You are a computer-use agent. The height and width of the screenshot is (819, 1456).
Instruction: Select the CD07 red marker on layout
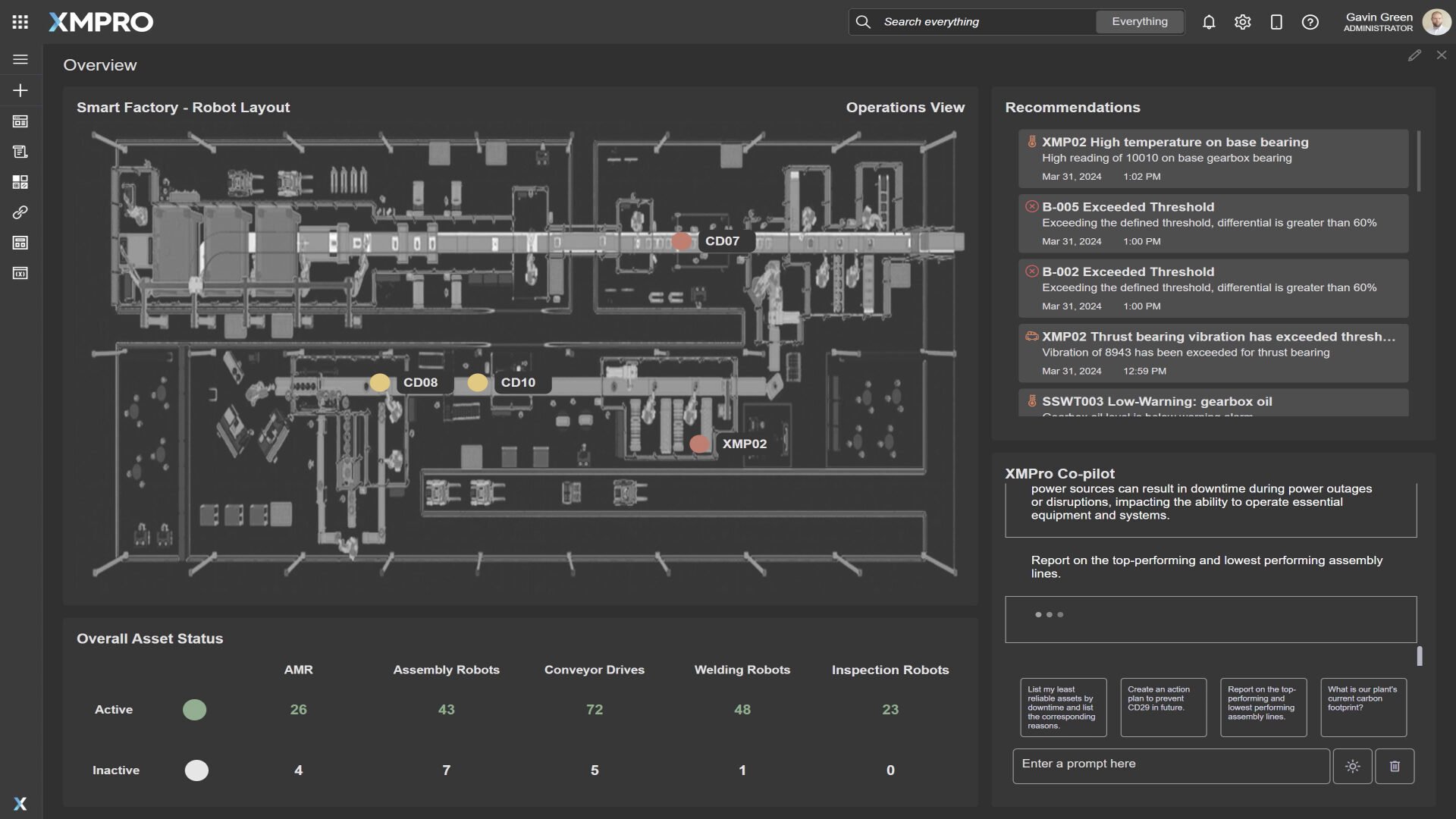coord(682,241)
